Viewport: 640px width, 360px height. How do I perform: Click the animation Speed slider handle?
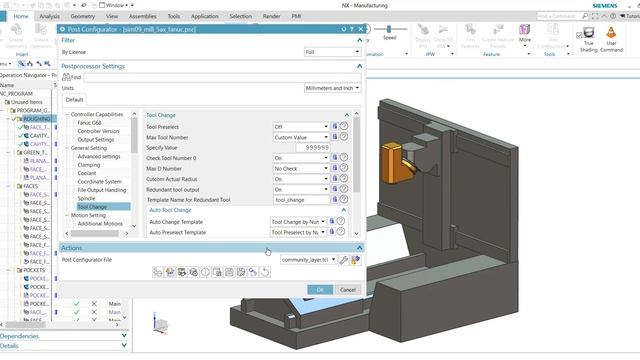click(389, 29)
